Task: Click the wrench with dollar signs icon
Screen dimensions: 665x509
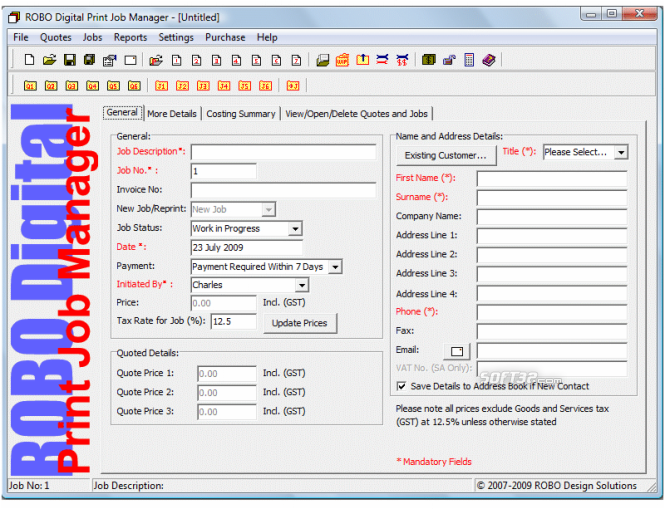Action: pyautogui.click(x=402, y=60)
